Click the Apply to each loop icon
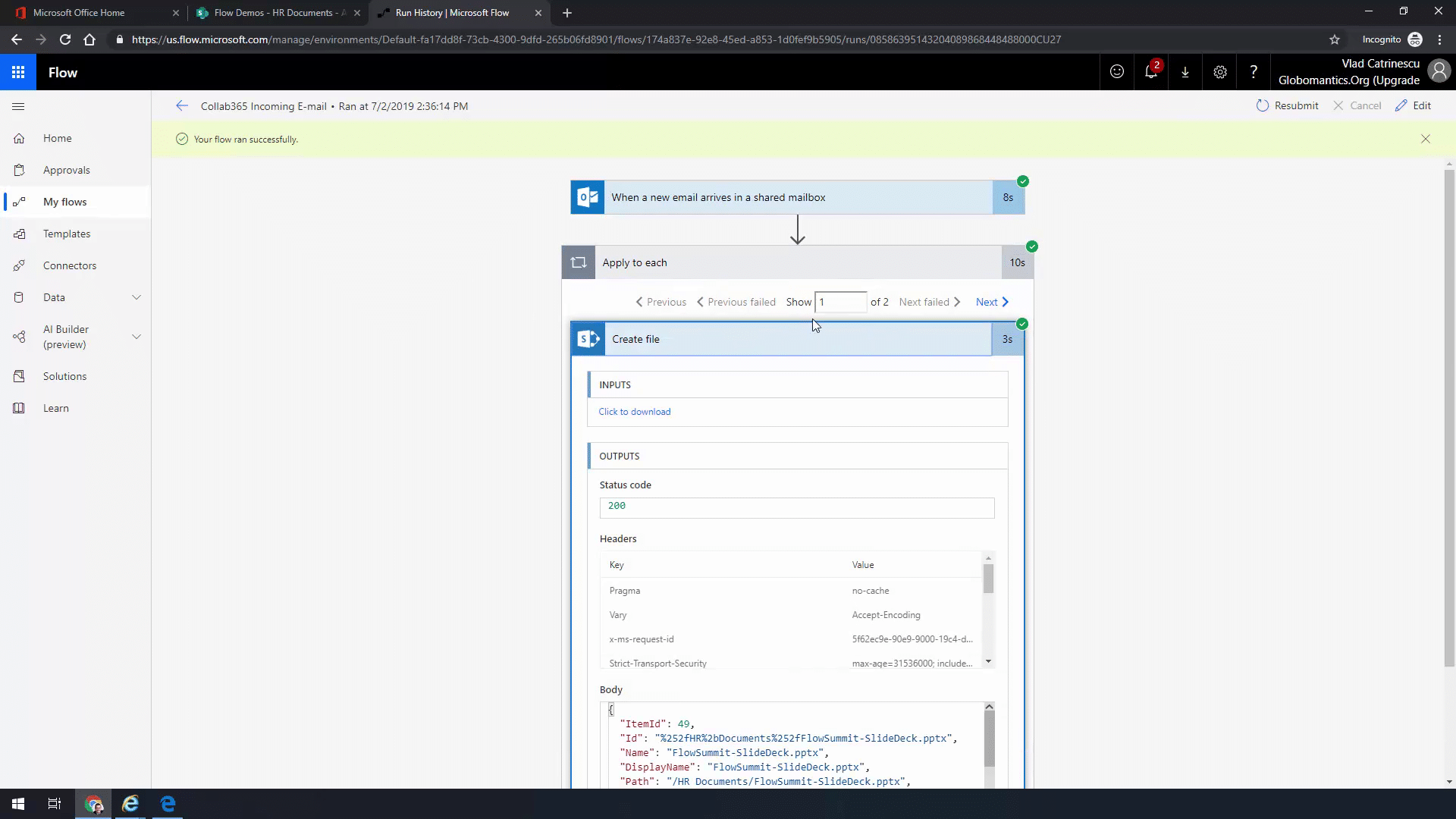Image resolution: width=1456 pixels, height=819 pixels. click(579, 262)
